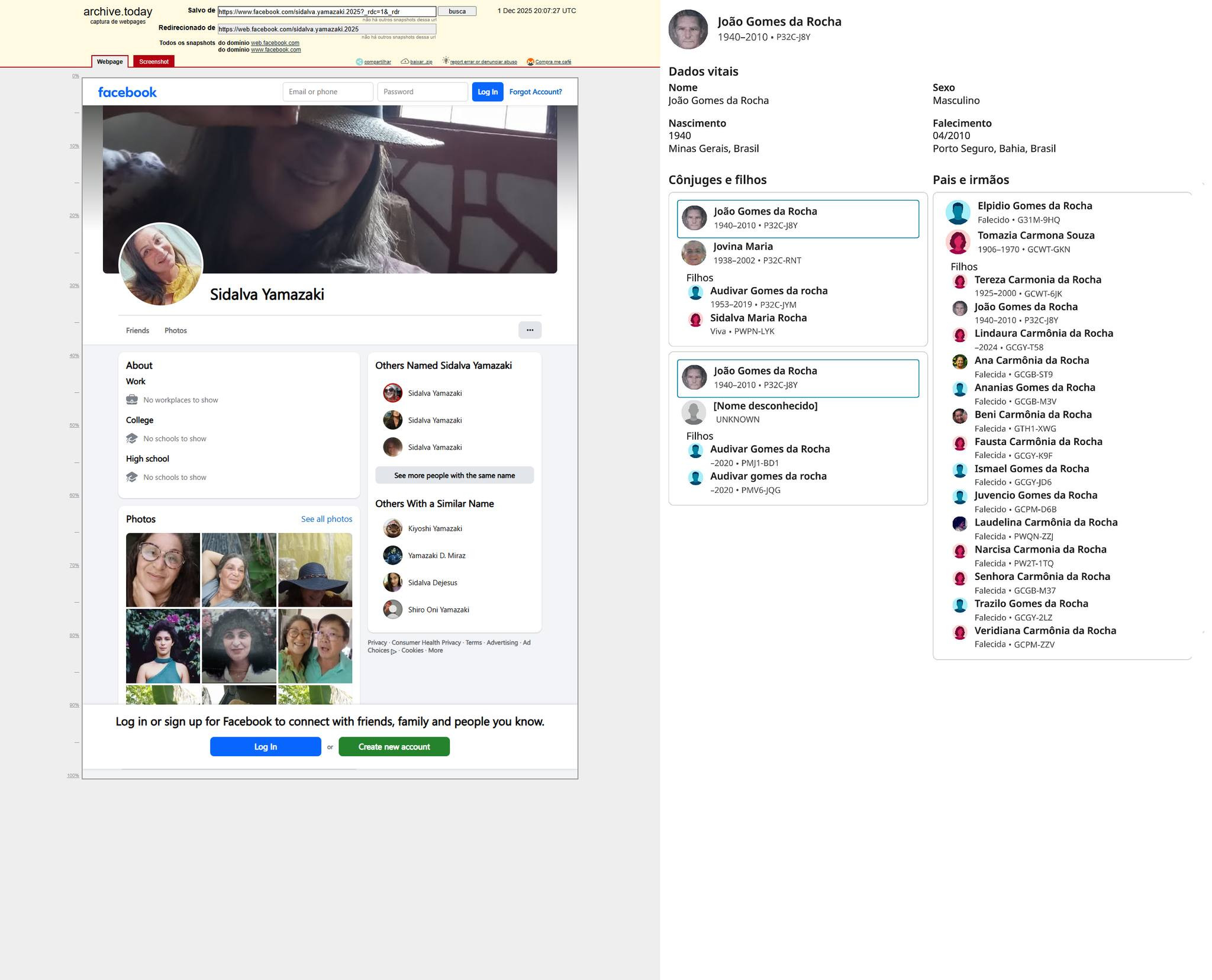Click the Facebook logo
This screenshot has width=1212, height=980.
127,92
